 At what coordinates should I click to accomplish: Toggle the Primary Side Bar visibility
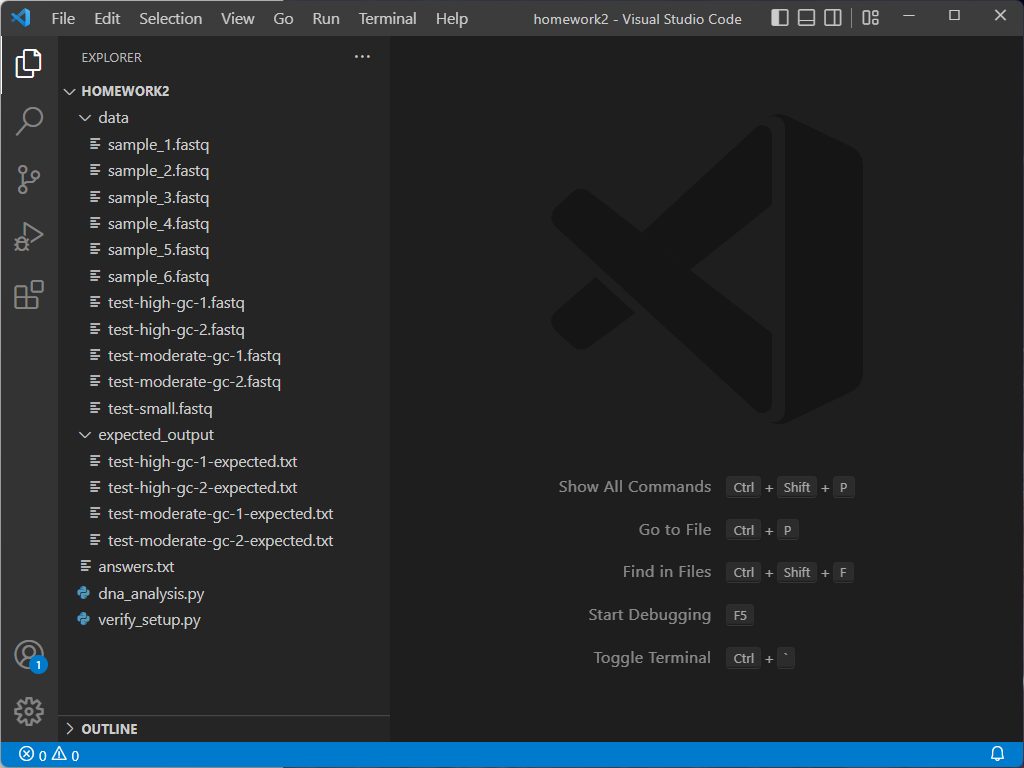pyautogui.click(x=779, y=17)
